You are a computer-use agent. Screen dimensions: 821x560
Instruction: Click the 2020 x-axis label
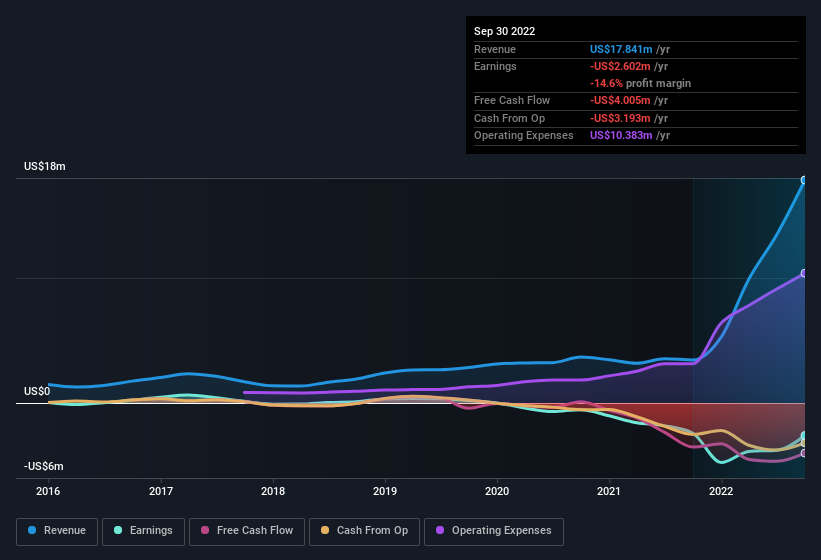497,491
